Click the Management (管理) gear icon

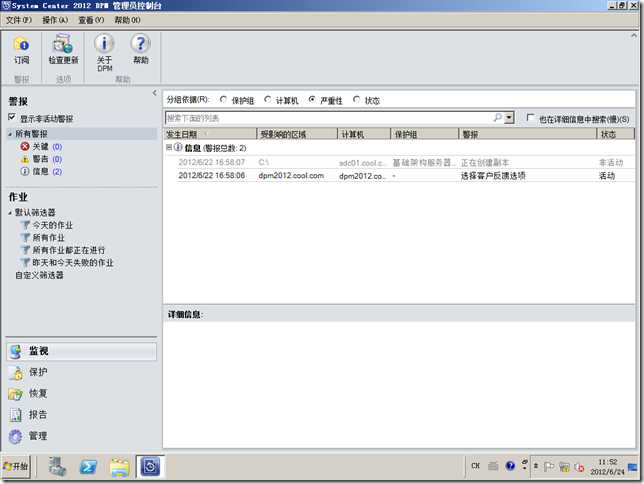pos(16,436)
